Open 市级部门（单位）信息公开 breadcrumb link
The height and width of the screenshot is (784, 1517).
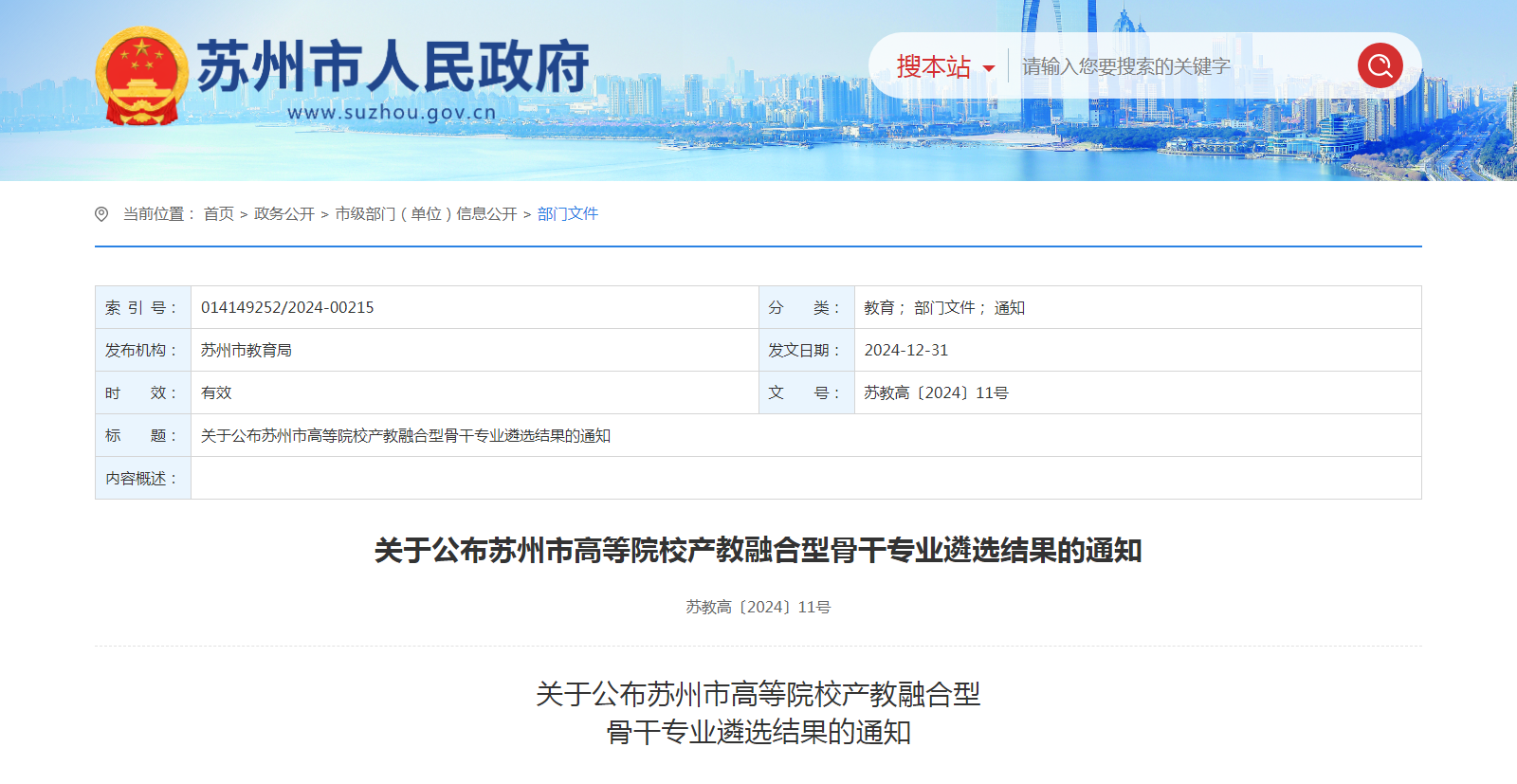[x=426, y=214]
